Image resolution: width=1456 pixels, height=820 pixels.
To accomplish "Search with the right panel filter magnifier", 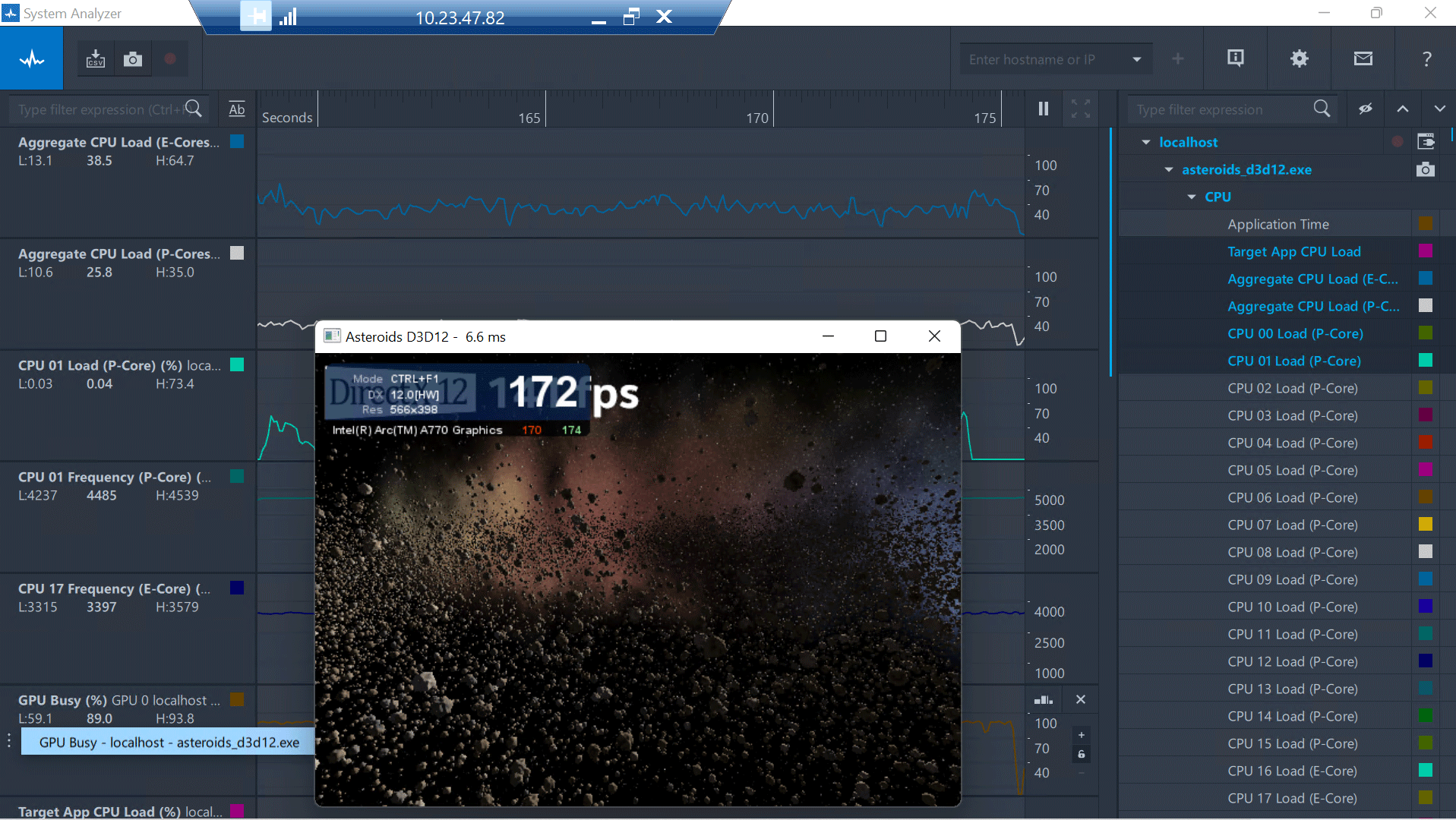I will click(1322, 109).
